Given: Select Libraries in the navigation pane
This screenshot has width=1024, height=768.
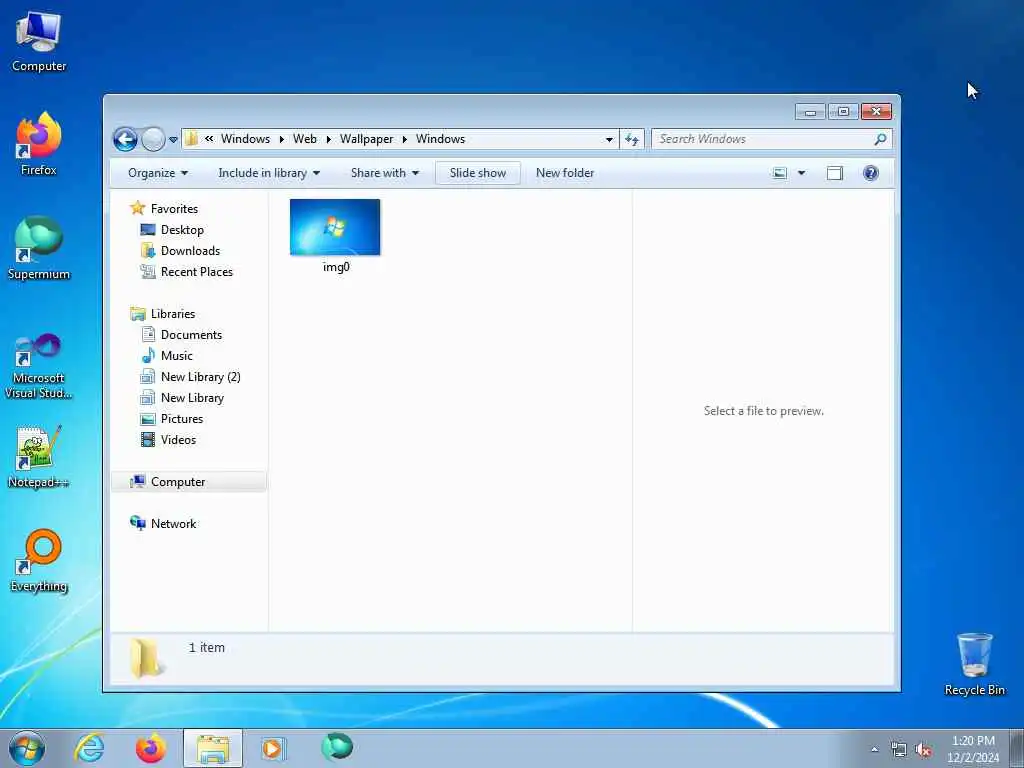Looking at the screenshot, I should [172, 314].
